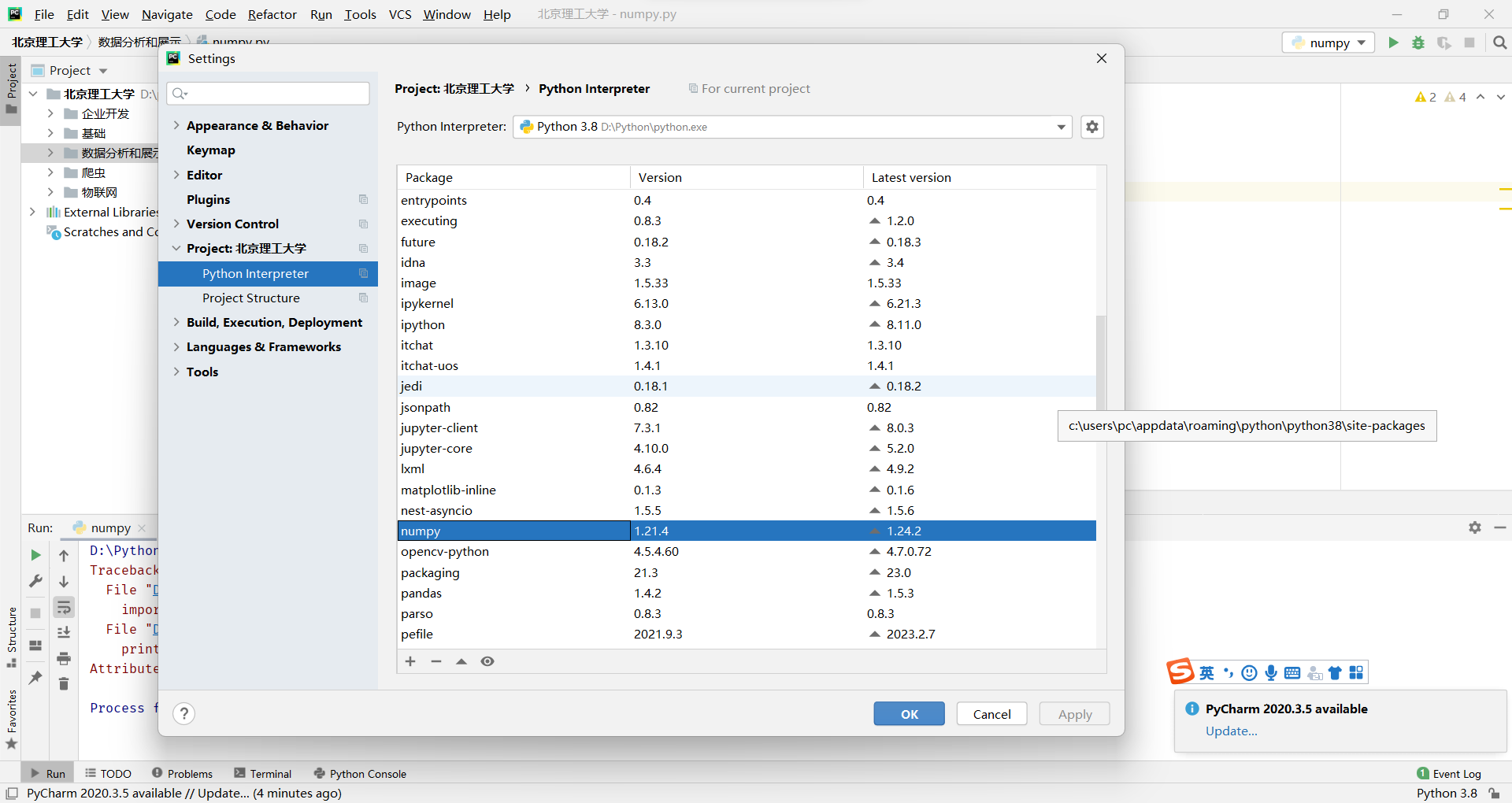Screen dimensions: 1512x803
Task: Click the eye icon to toggle prerelease packages
Action: tap(487, 661)
